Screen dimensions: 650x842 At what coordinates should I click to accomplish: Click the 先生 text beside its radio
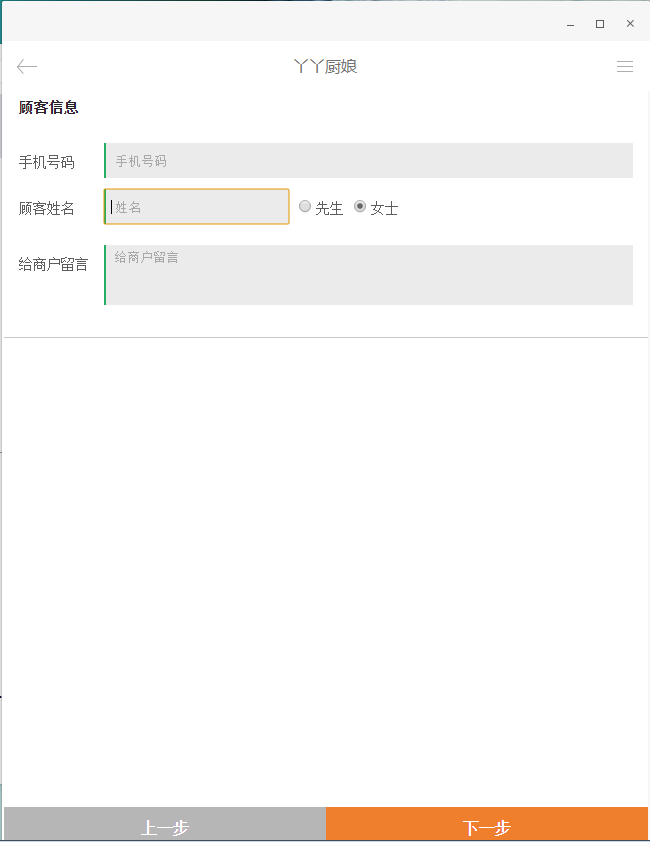pyautogui.click(x=329, y=208)
